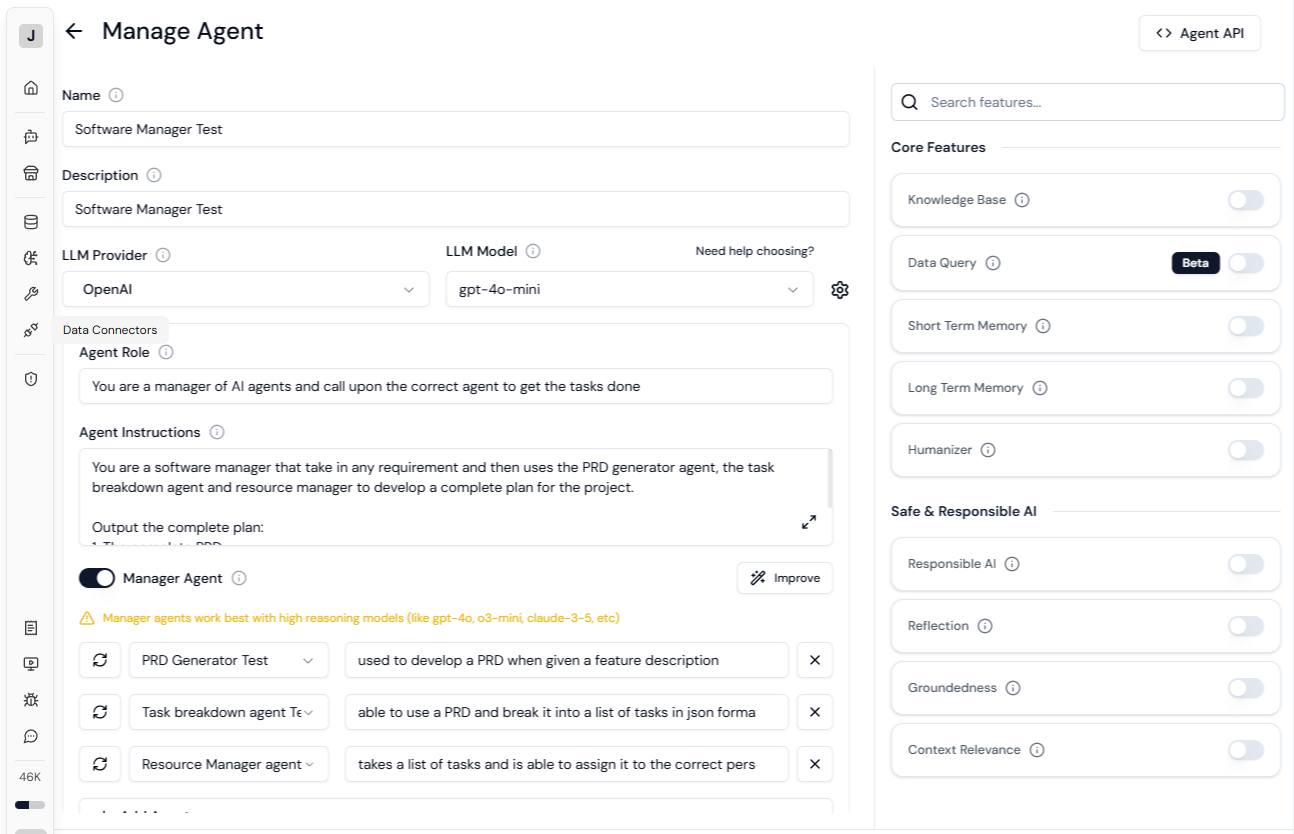Enable the Knowledge Base feature
Screen dimensions: 1294x834
[x=1245, y=200]
